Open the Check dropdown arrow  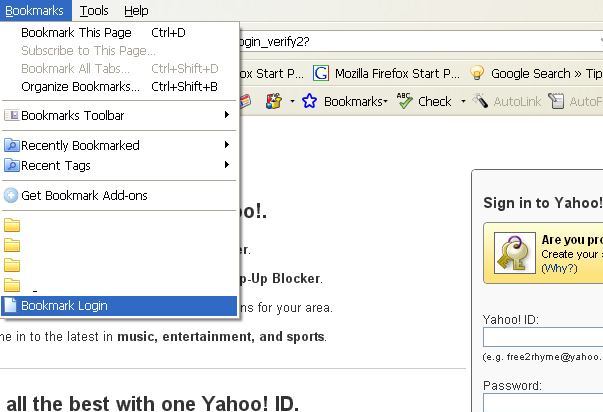[463, 102]
